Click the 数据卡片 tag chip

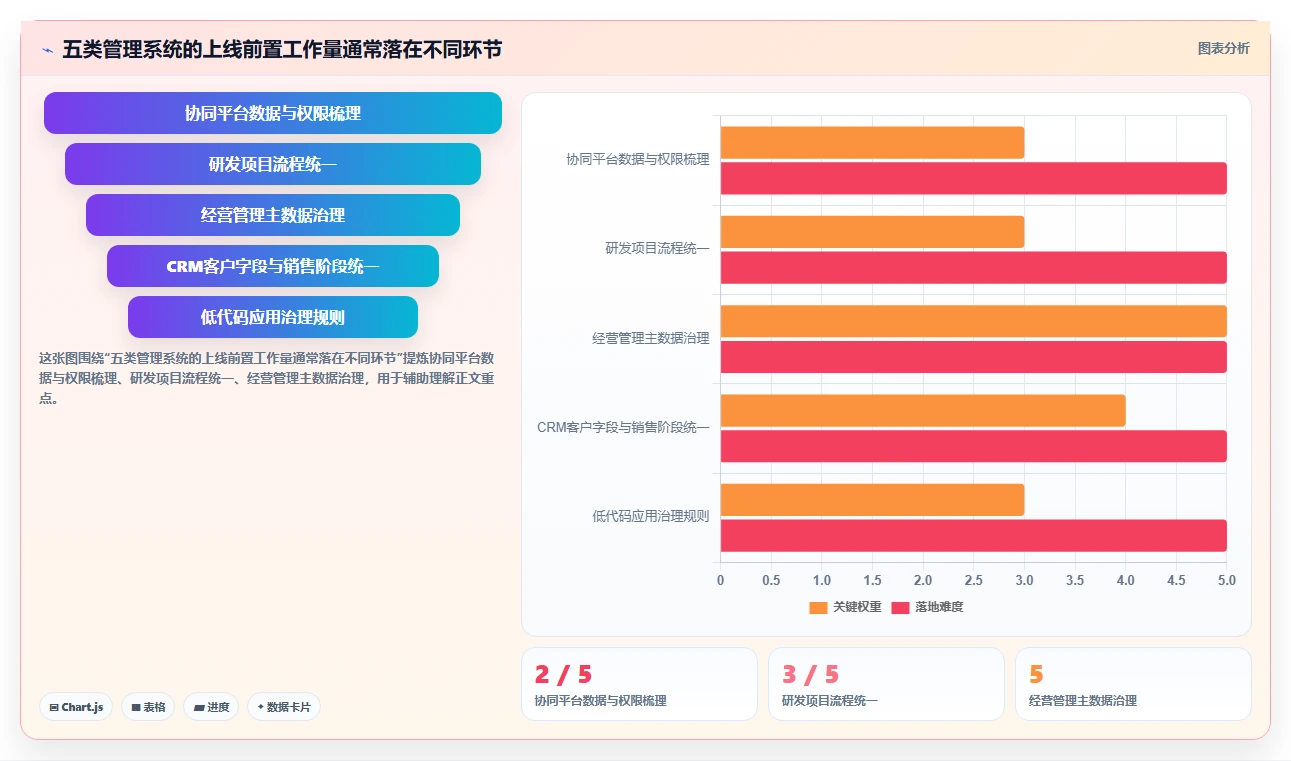coord(284,707)
